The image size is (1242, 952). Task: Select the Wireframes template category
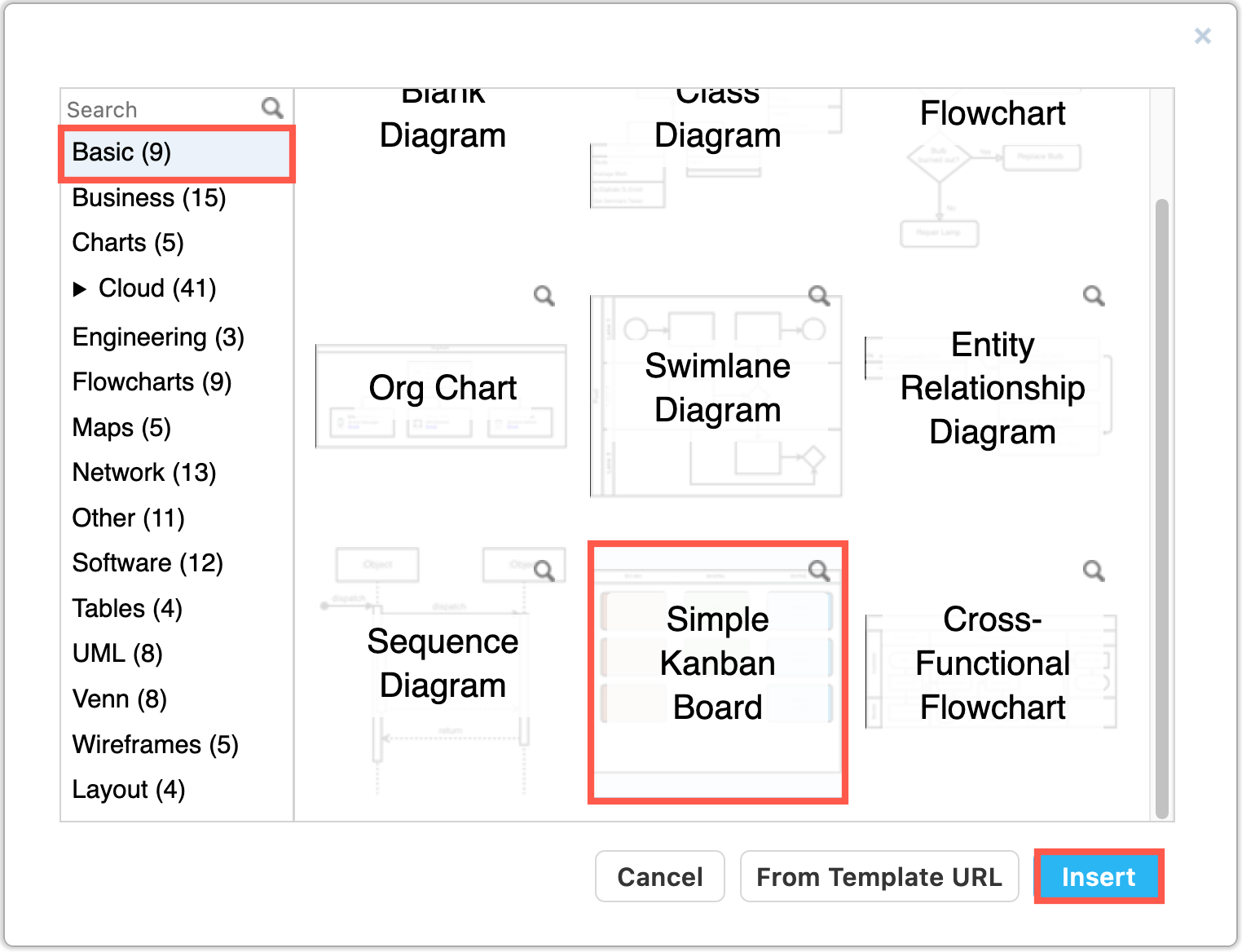pyautogui.click(x=155, y=744)
